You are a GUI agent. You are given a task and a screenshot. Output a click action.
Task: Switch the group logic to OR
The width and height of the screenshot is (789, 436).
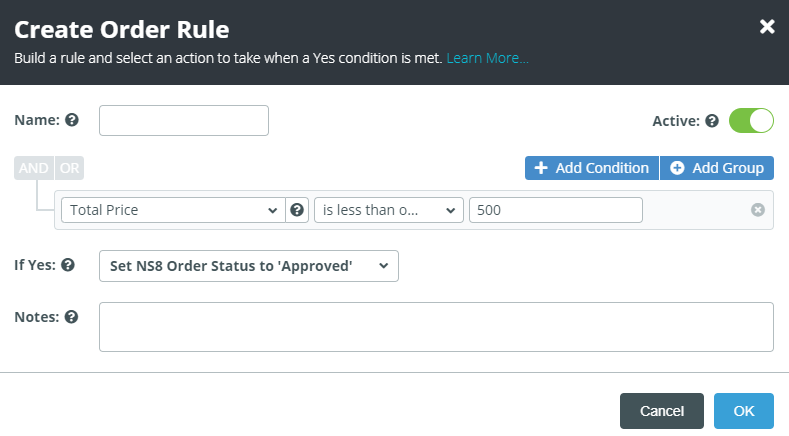click(69, 168)
